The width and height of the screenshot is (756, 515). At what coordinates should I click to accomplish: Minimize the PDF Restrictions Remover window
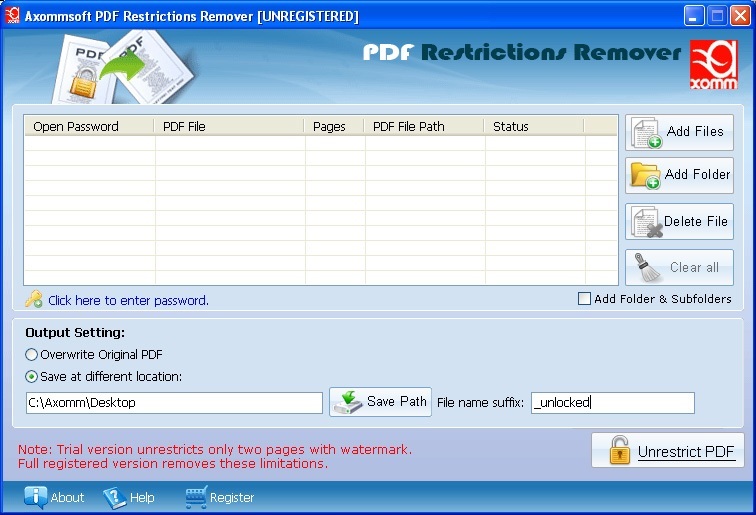693,16
